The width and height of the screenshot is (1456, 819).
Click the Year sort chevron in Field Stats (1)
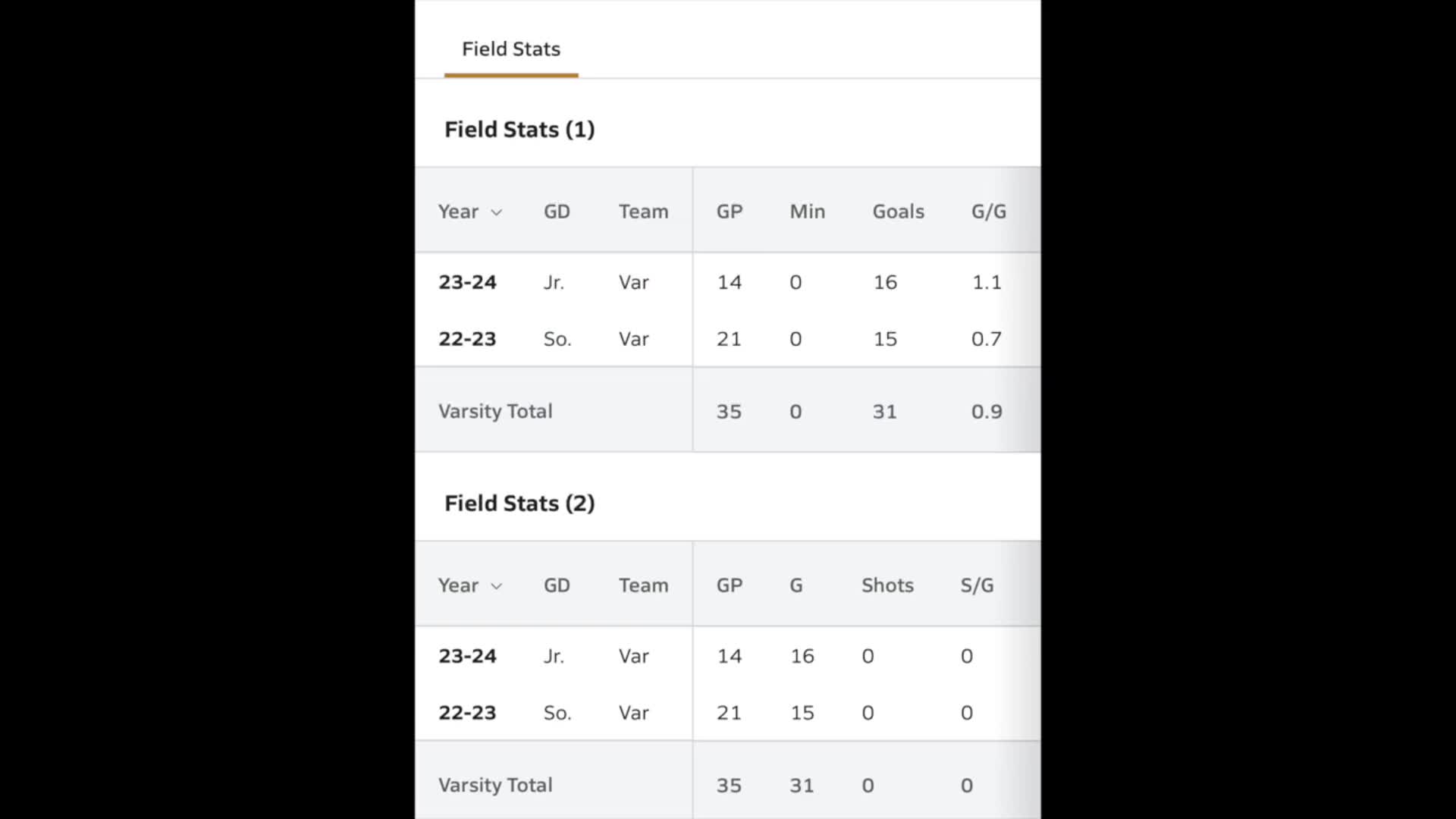coord(497,212)
